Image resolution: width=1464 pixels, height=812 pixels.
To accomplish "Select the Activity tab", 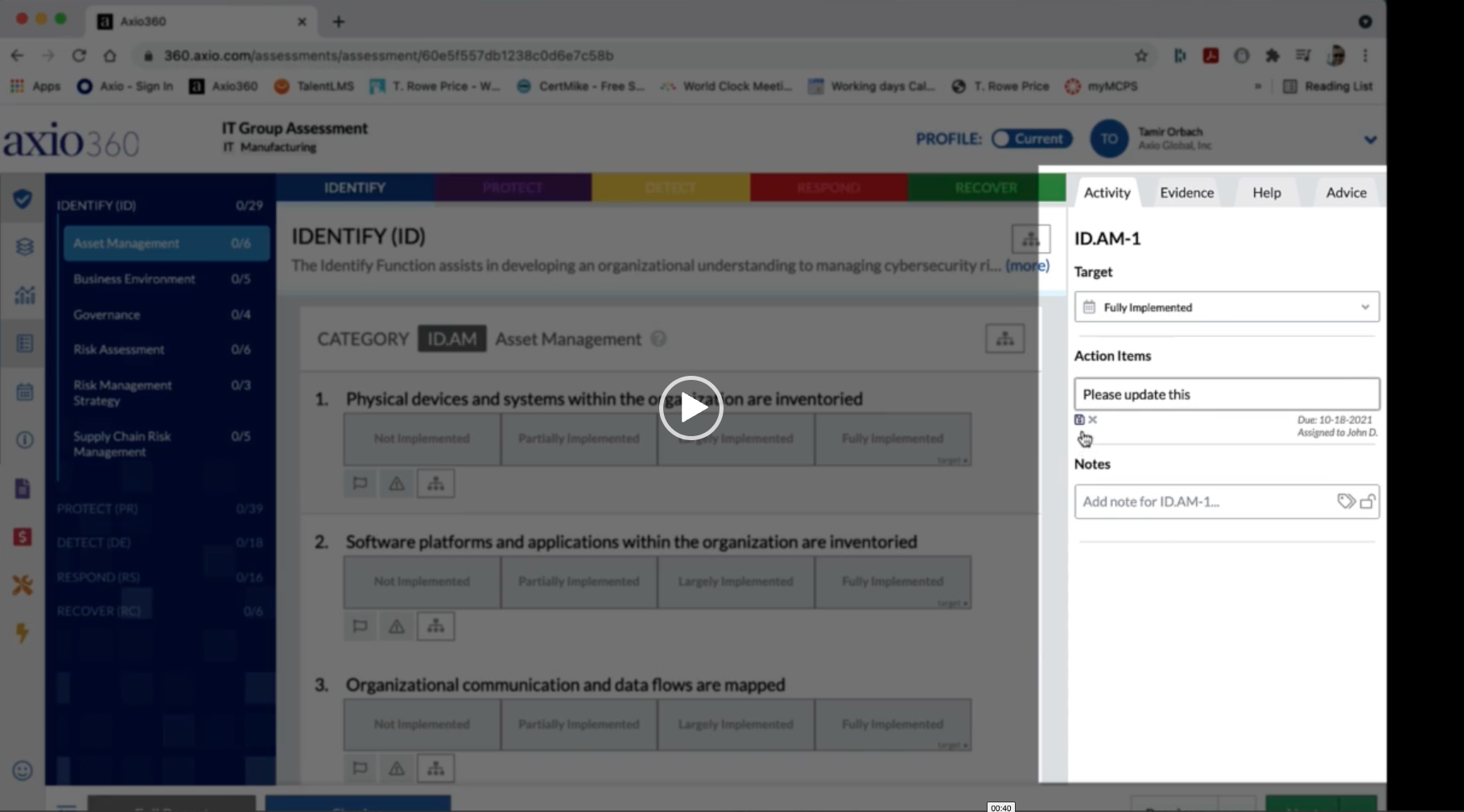I will (1107, 192).
